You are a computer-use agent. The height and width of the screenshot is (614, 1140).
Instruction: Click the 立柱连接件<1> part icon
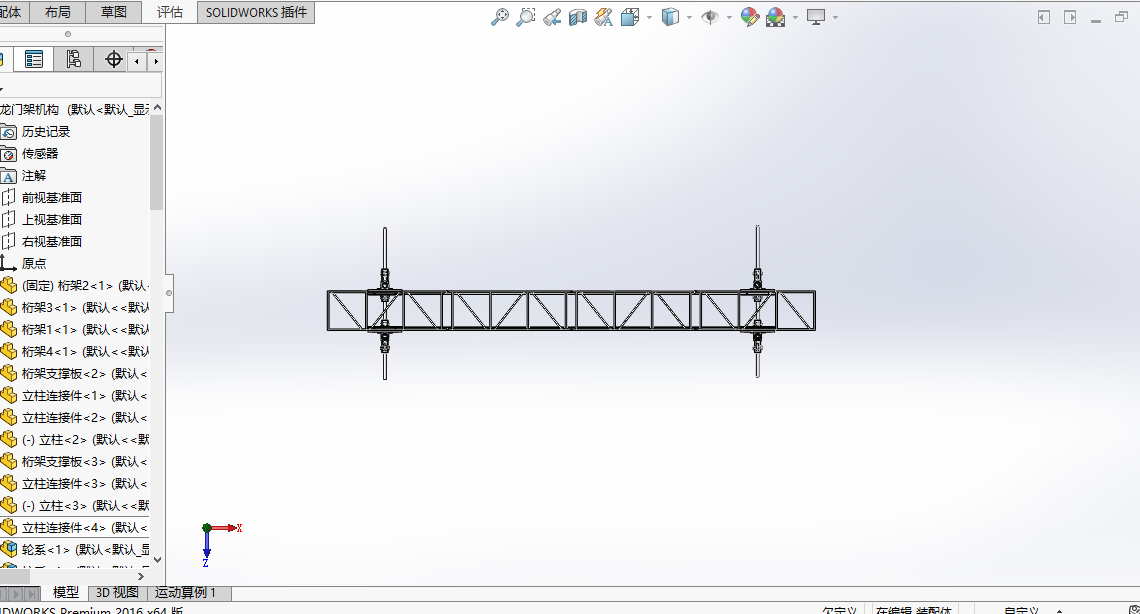point(8,395)
